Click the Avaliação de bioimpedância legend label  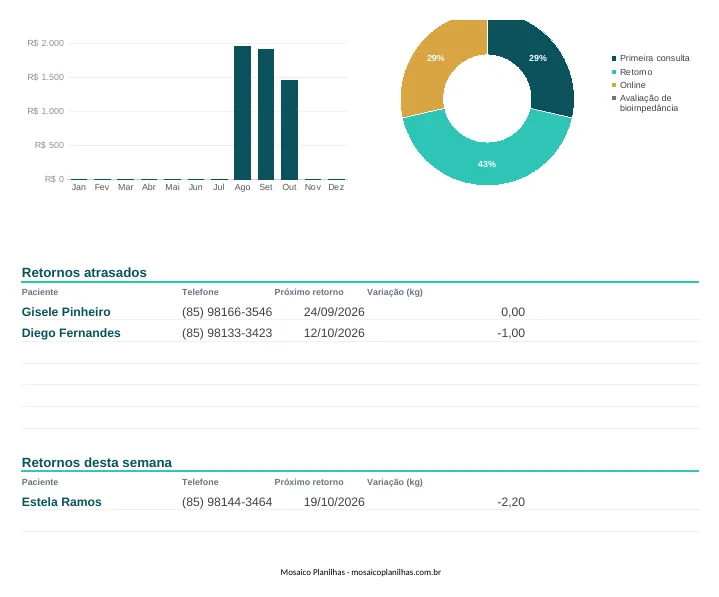tap(649, 103)
